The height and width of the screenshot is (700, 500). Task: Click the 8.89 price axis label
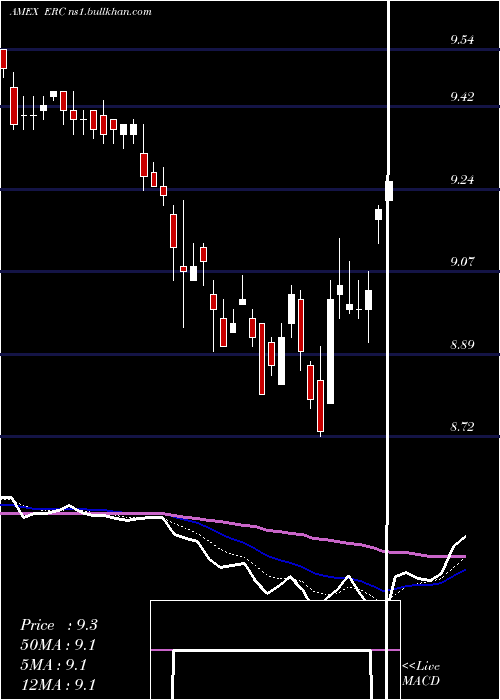(462, 344)
